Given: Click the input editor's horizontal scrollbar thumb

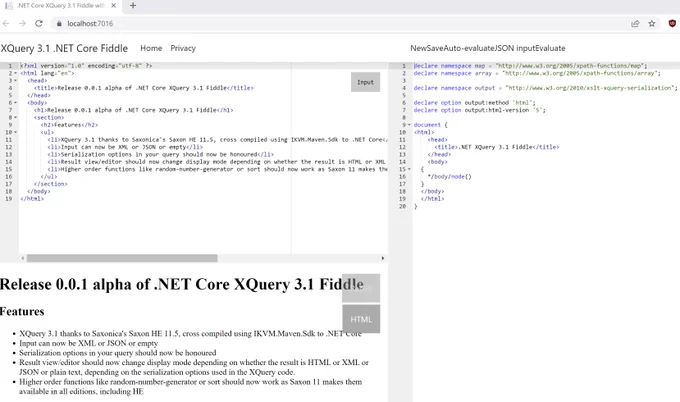Looking at the screenshot, I should tap(122, 258).
